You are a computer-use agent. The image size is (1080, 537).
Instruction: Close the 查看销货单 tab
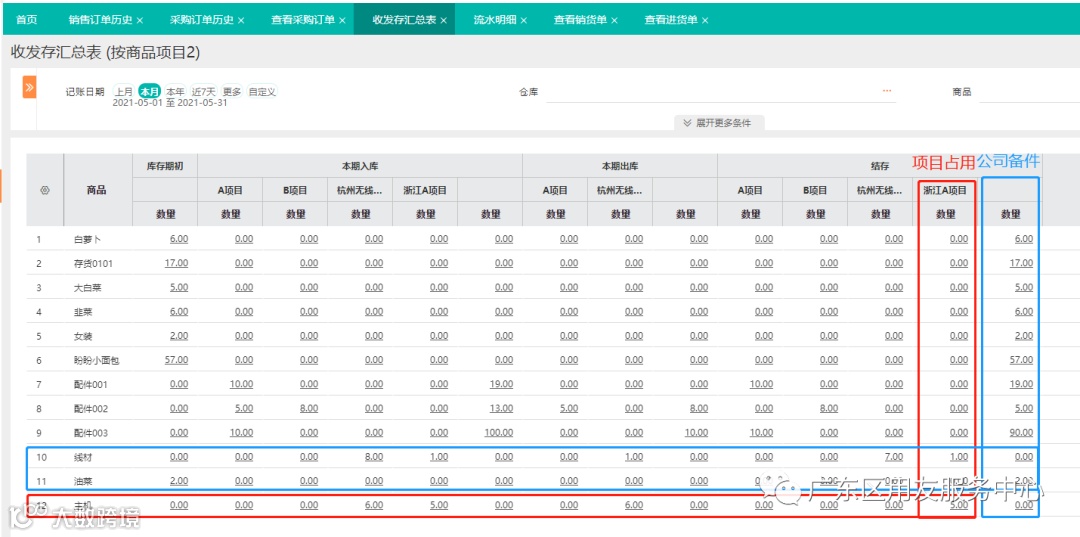pos(614,20)
